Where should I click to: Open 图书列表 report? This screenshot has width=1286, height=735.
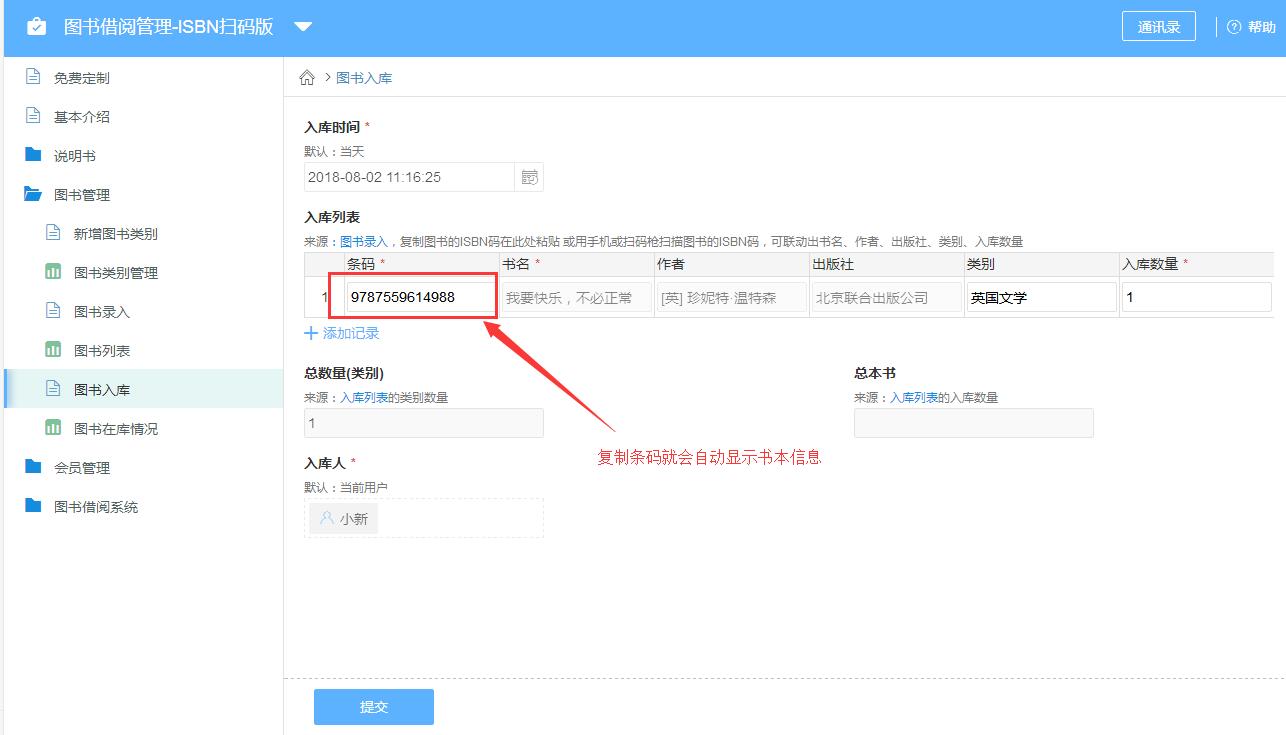(x=102, y=351)
